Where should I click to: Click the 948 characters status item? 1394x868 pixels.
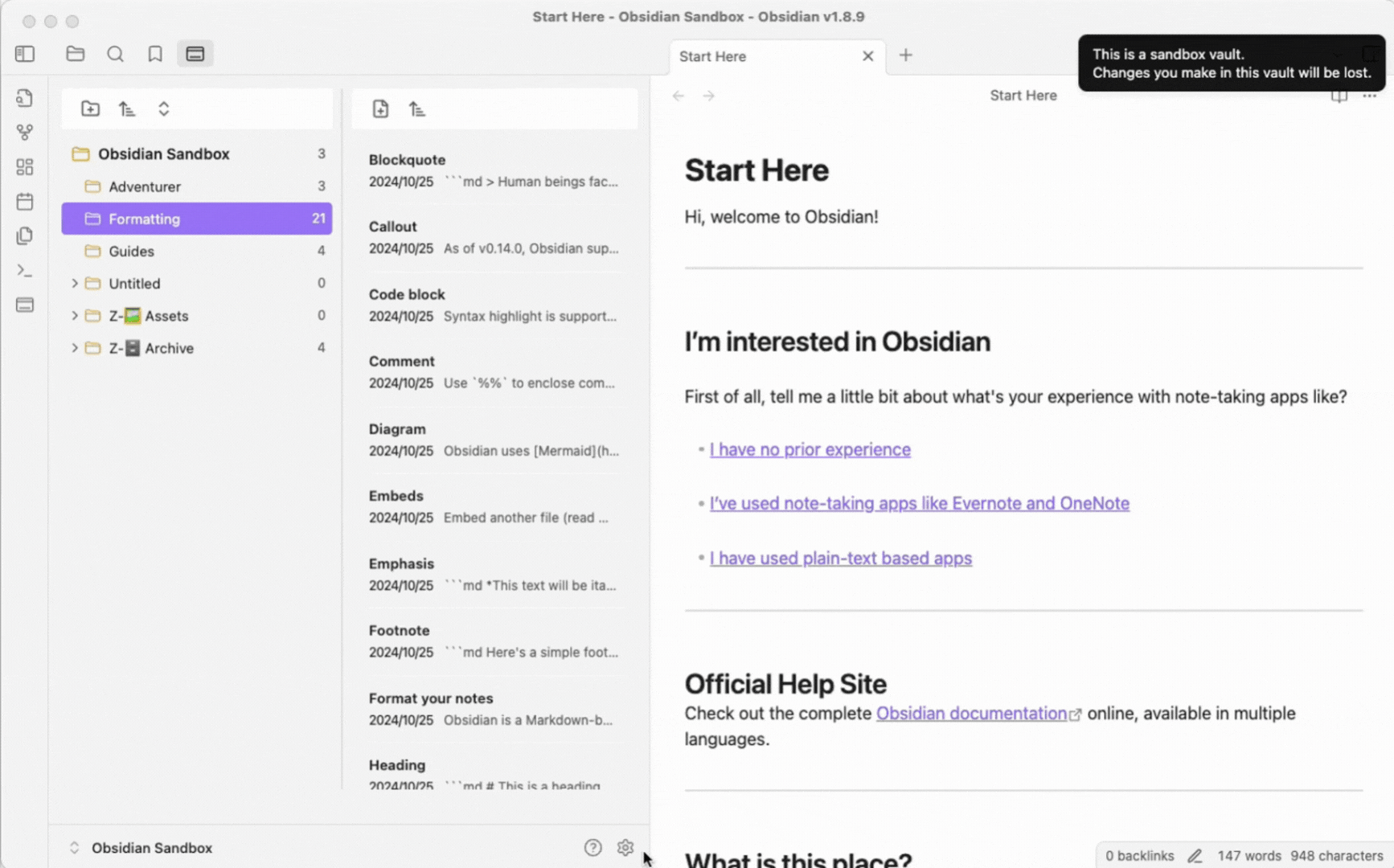coord(1336,856)
